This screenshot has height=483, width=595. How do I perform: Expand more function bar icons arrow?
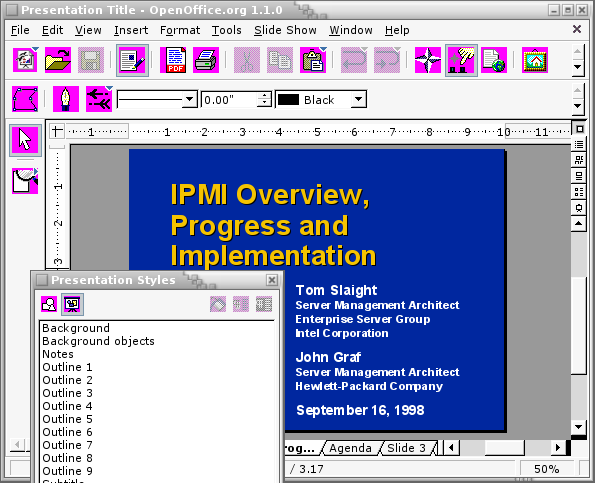click(x=578, y=67)
